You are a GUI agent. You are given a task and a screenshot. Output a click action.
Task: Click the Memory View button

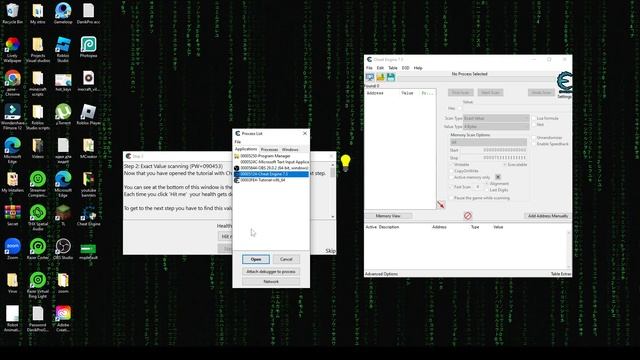388,216
